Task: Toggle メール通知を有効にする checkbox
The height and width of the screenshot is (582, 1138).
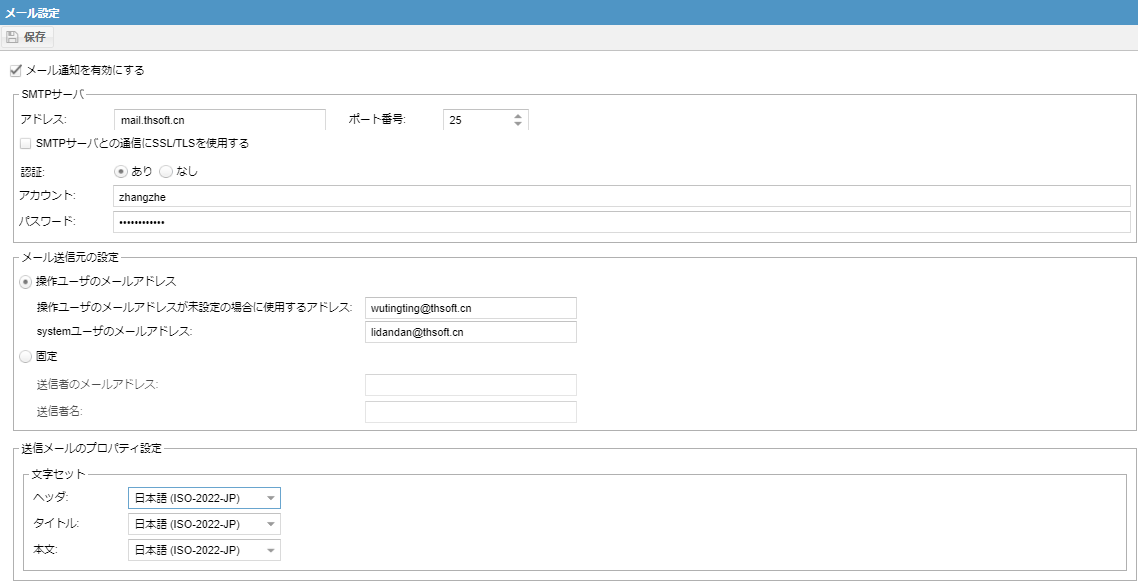Action: click(16, 70)
